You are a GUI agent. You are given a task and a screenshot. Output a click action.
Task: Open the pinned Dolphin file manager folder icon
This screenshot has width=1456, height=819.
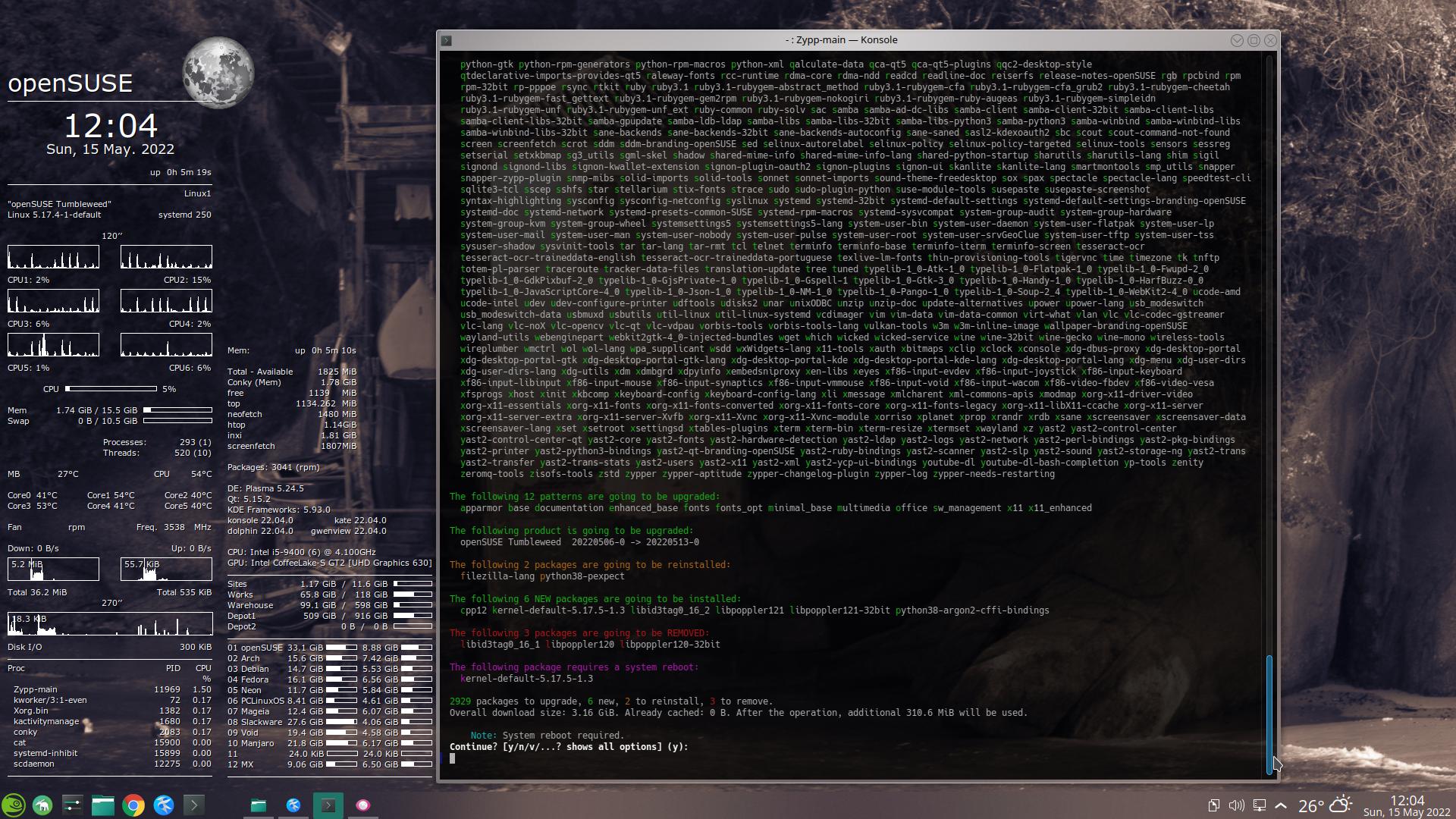tap(102, 805)
